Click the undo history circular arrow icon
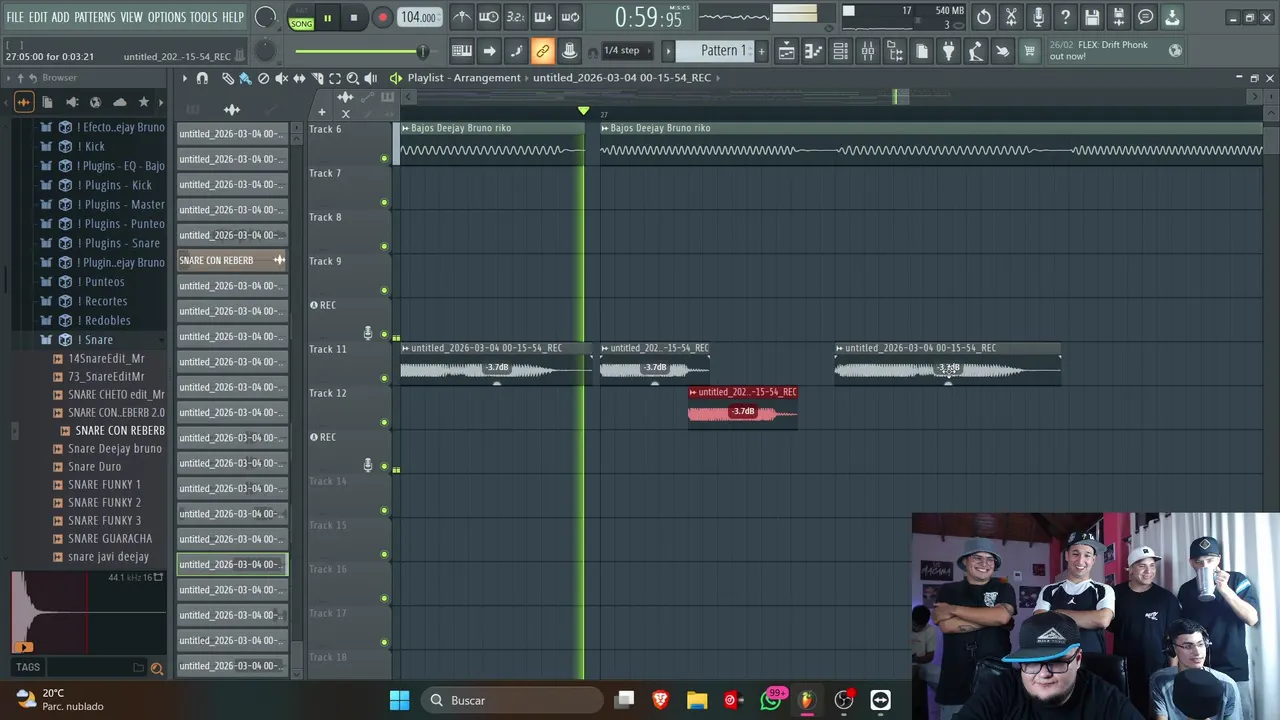 pos(984,17)
